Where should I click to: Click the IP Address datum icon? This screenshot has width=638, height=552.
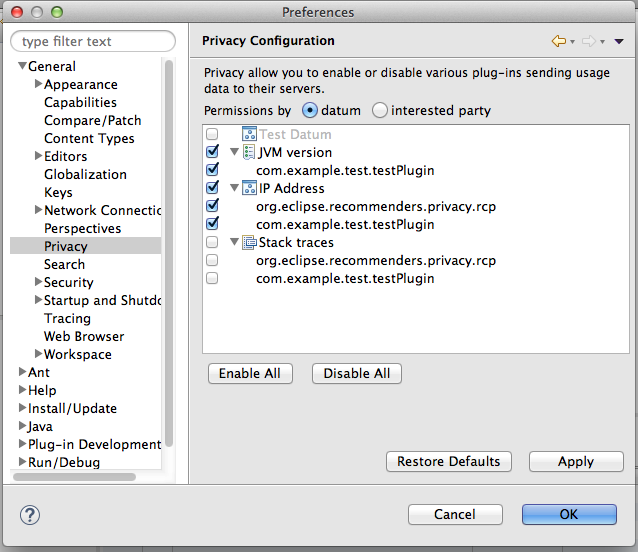[249, 188]
